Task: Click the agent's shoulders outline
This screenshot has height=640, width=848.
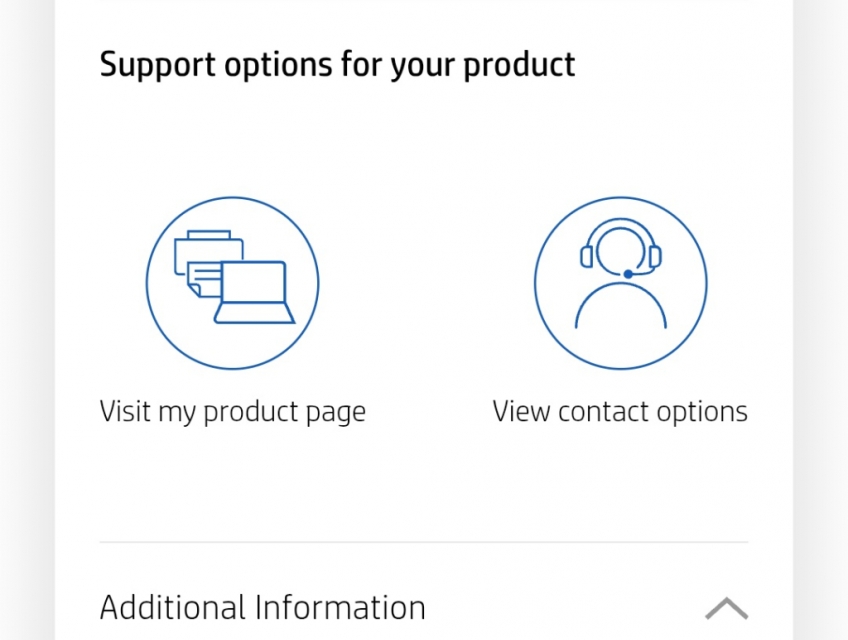Action: [620, 308]
